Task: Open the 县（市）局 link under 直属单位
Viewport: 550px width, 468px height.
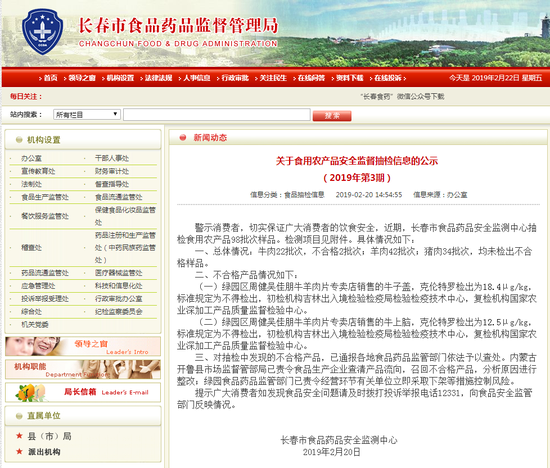Action: click(49, 436)
